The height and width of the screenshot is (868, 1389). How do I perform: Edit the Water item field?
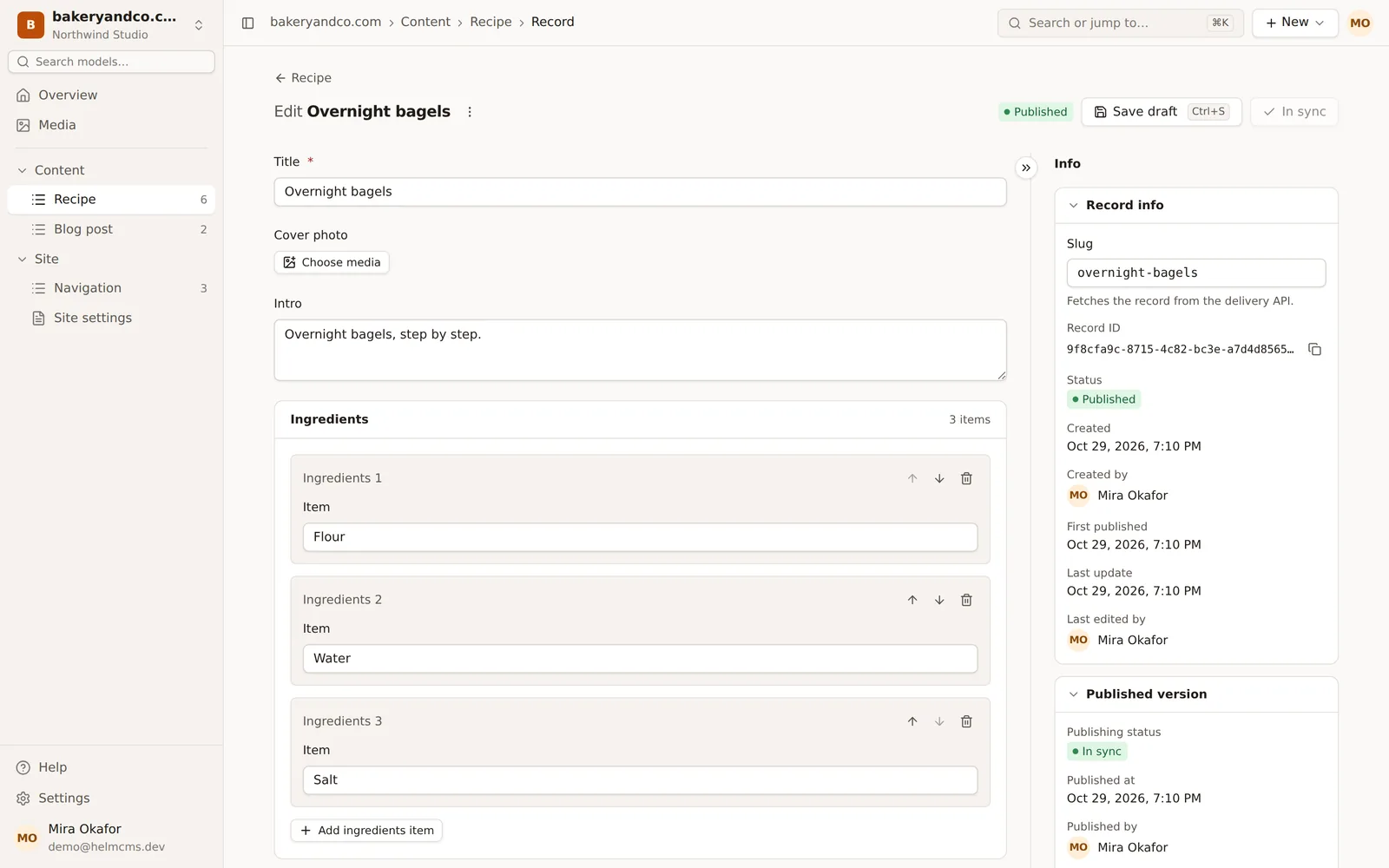tap(640, 659)
